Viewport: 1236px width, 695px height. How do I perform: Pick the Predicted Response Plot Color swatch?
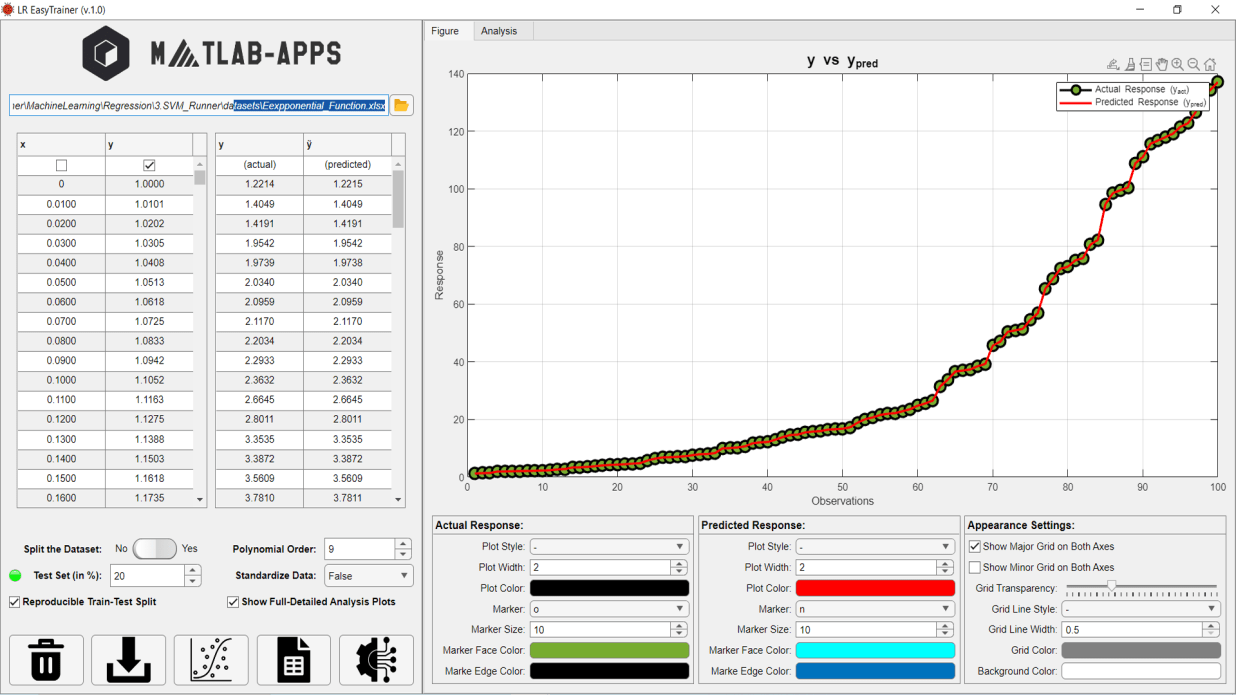875,587
